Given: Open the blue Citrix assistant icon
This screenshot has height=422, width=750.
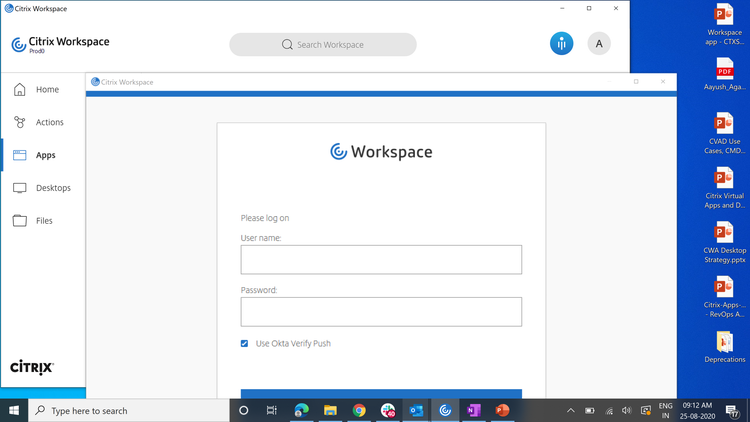Looking at the screenshot, I should (562, 44).
